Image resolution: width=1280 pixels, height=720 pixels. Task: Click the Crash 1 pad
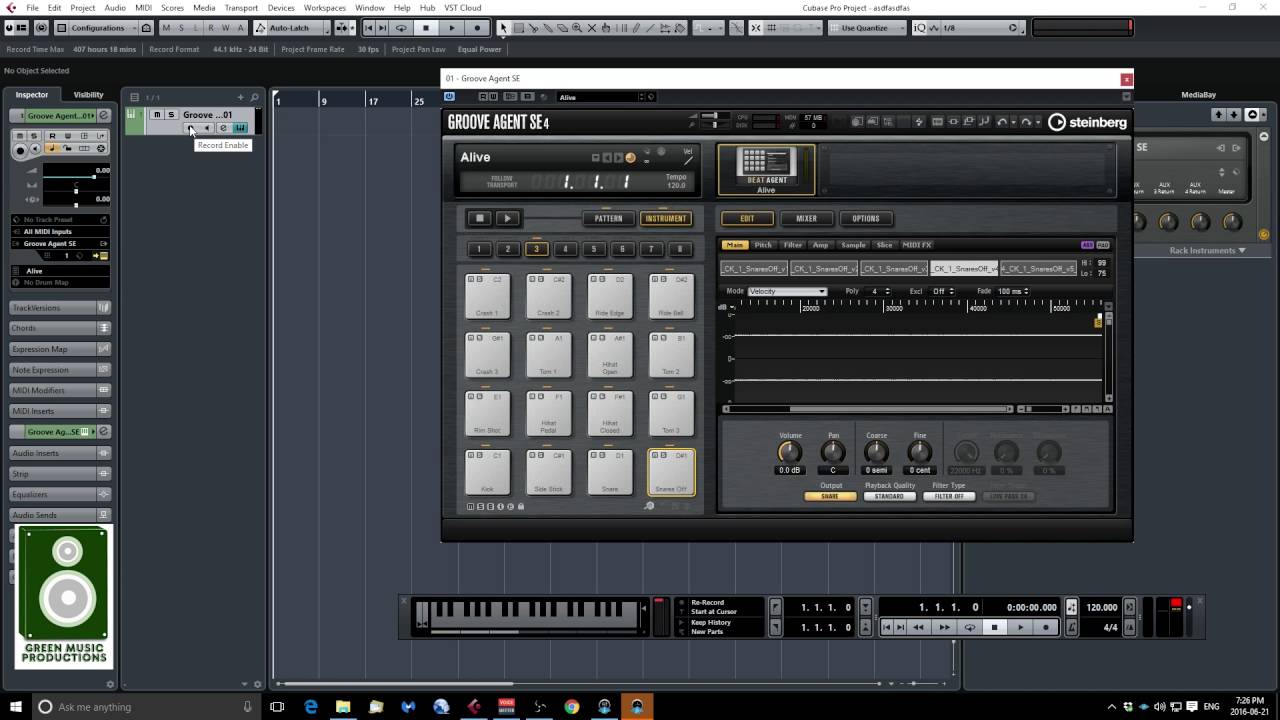point(488,296)
